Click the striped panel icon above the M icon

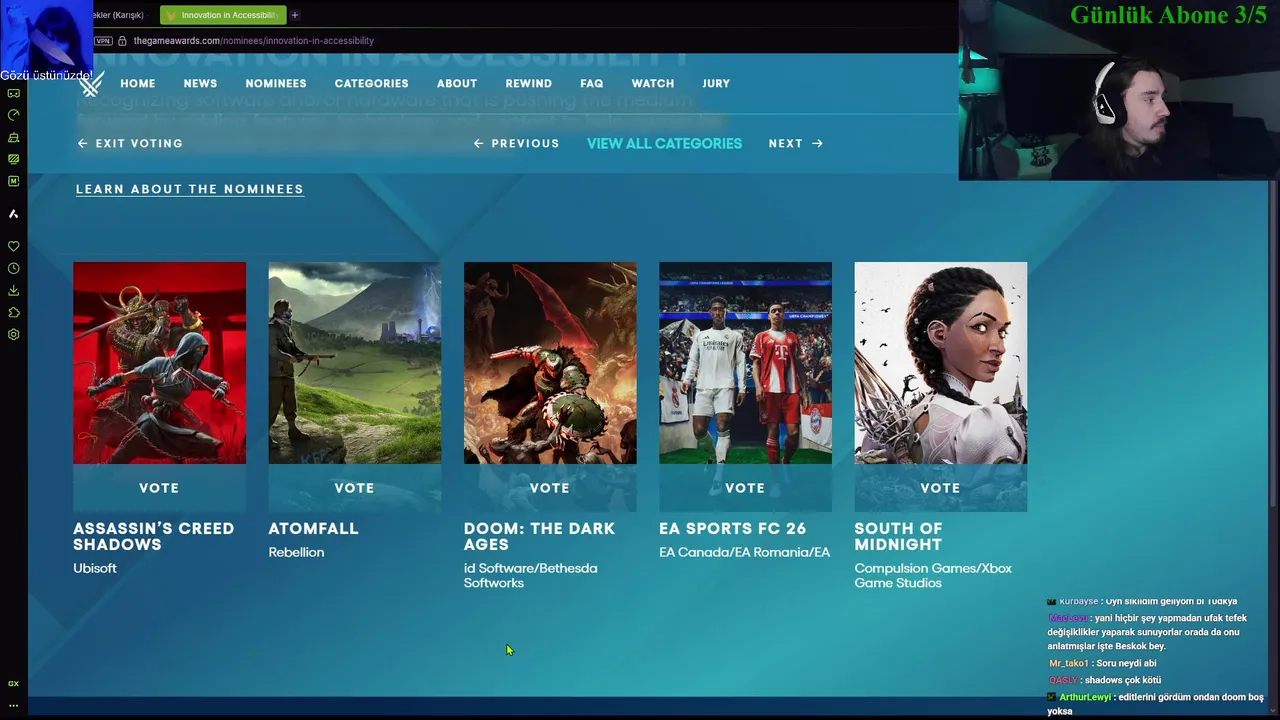13,159
